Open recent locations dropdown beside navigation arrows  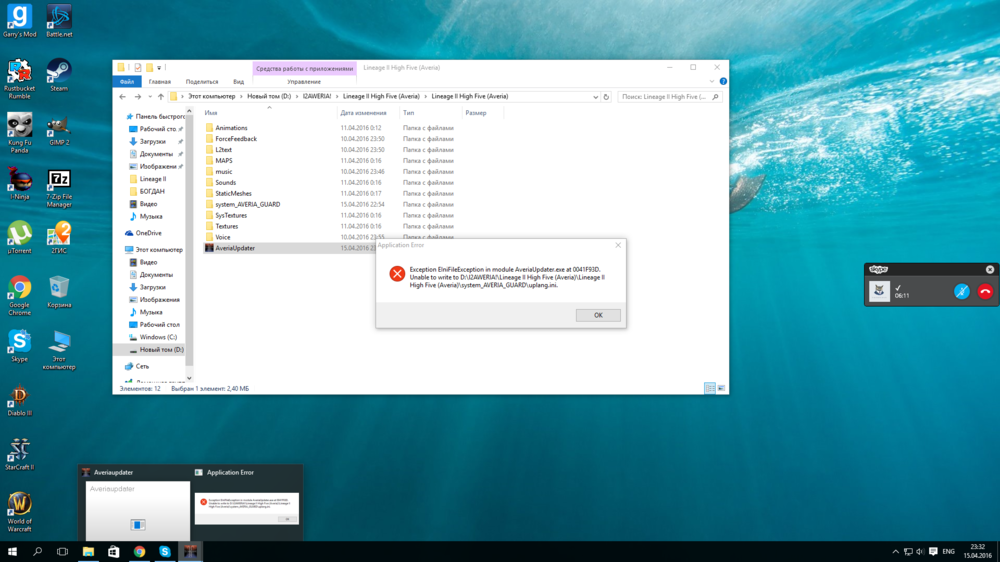coord(149,97)
